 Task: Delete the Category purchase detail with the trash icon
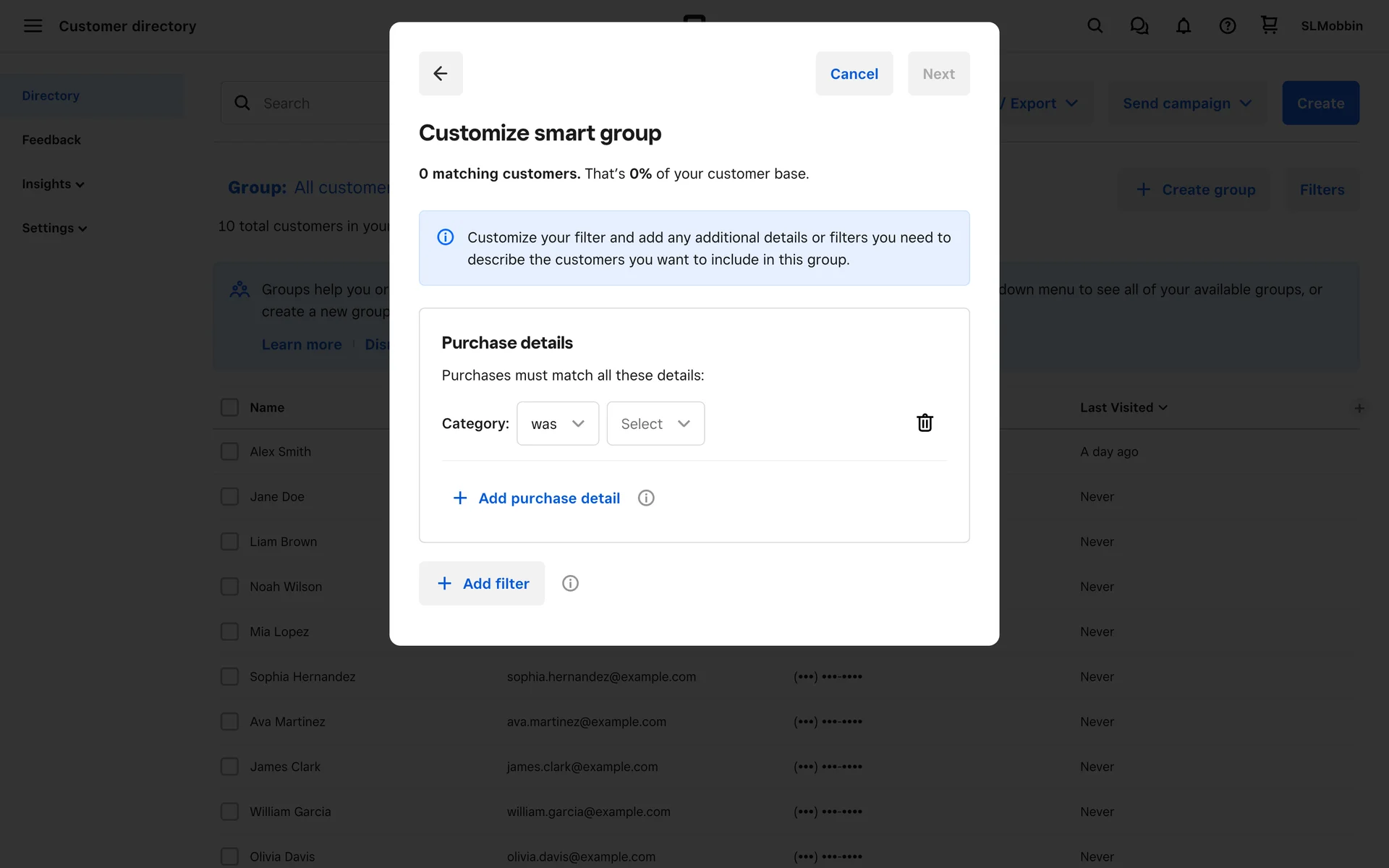click(x=925, y=423)
